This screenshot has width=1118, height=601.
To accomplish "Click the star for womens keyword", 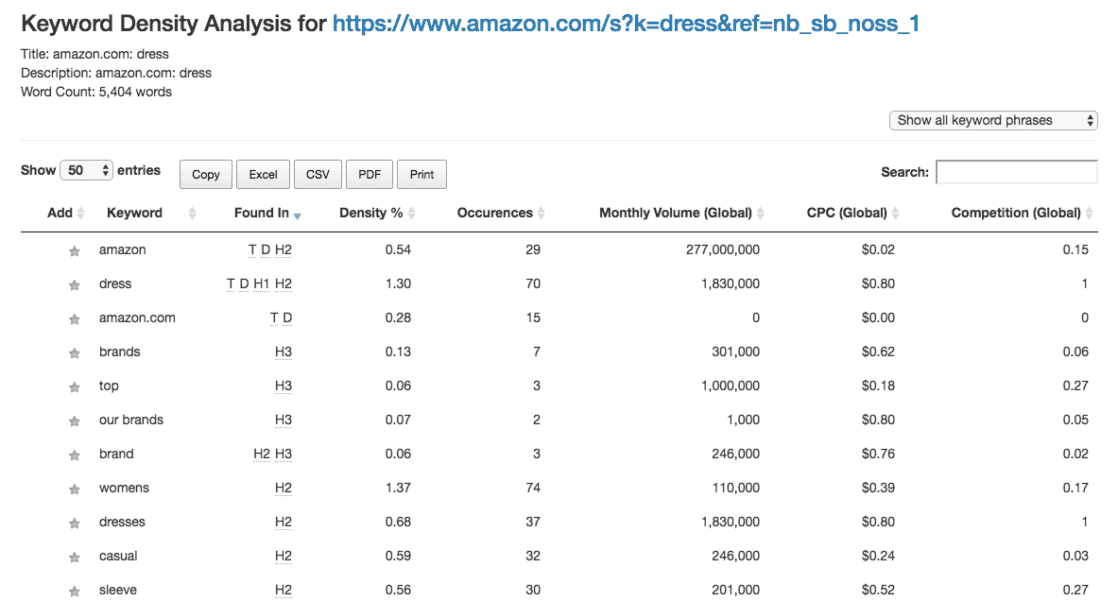I will tap(74, 489).
